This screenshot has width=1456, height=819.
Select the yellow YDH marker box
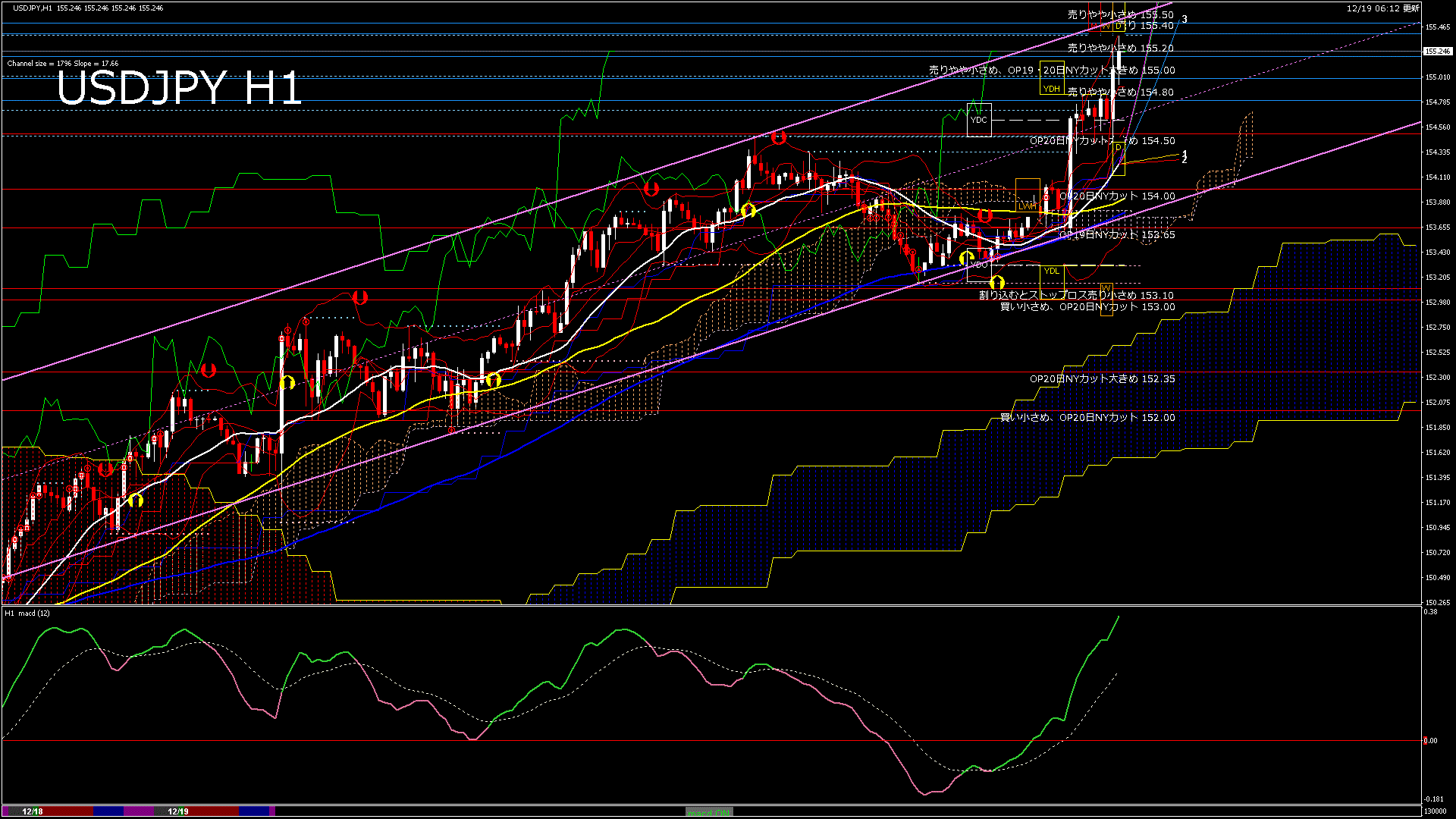(1051, 77)
